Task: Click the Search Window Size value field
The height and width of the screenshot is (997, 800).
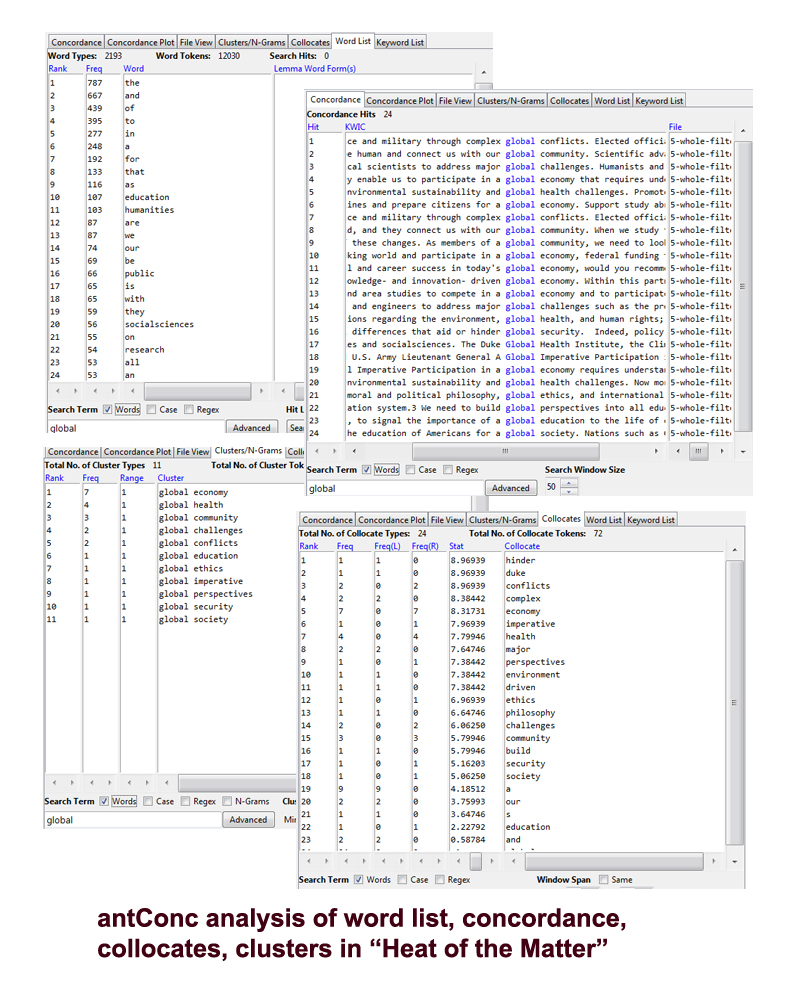Action: pyautogui.click(x=552, y=487)
